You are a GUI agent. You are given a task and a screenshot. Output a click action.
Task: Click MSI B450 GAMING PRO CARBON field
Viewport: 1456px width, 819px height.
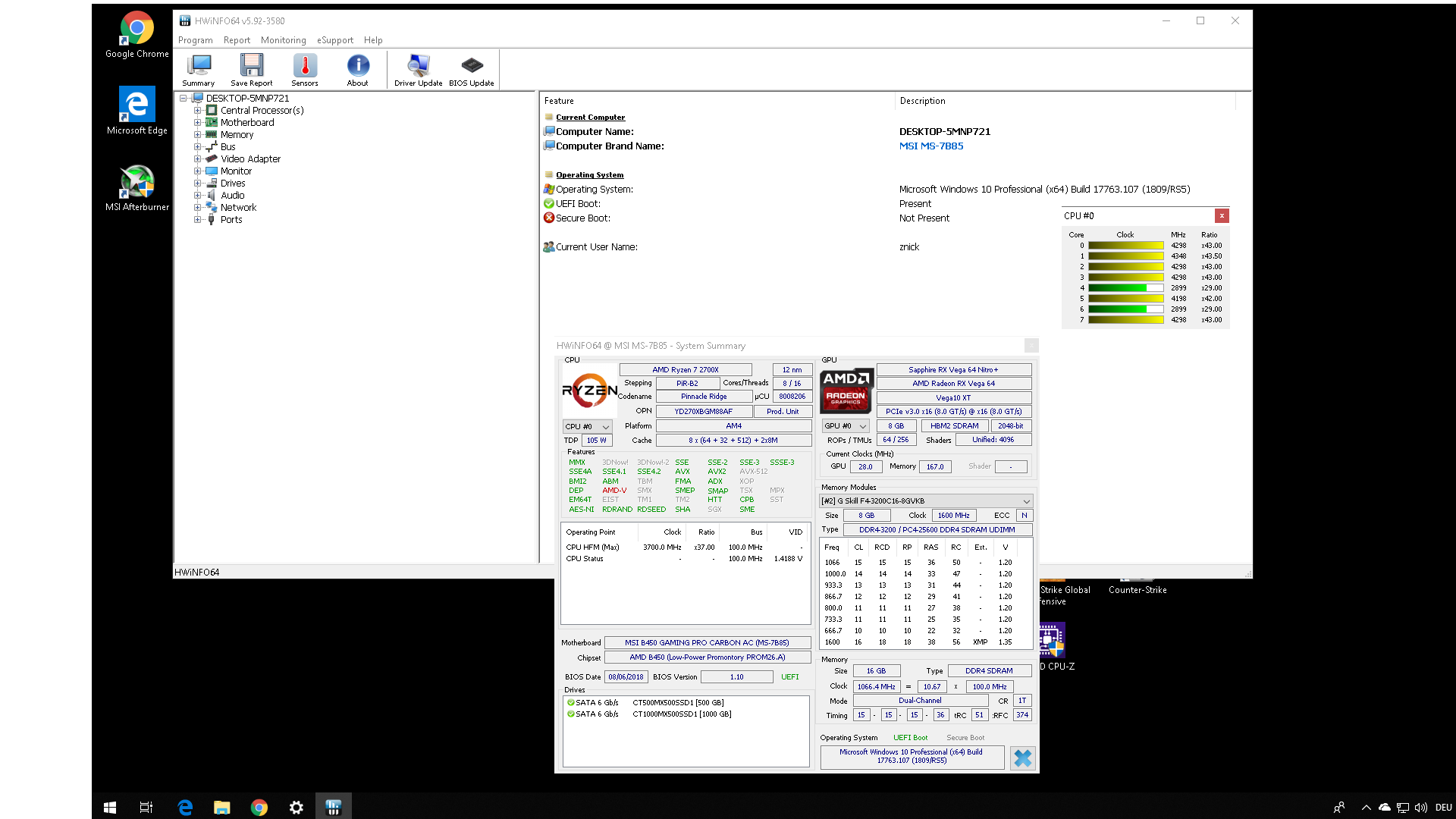click(707, 643)
